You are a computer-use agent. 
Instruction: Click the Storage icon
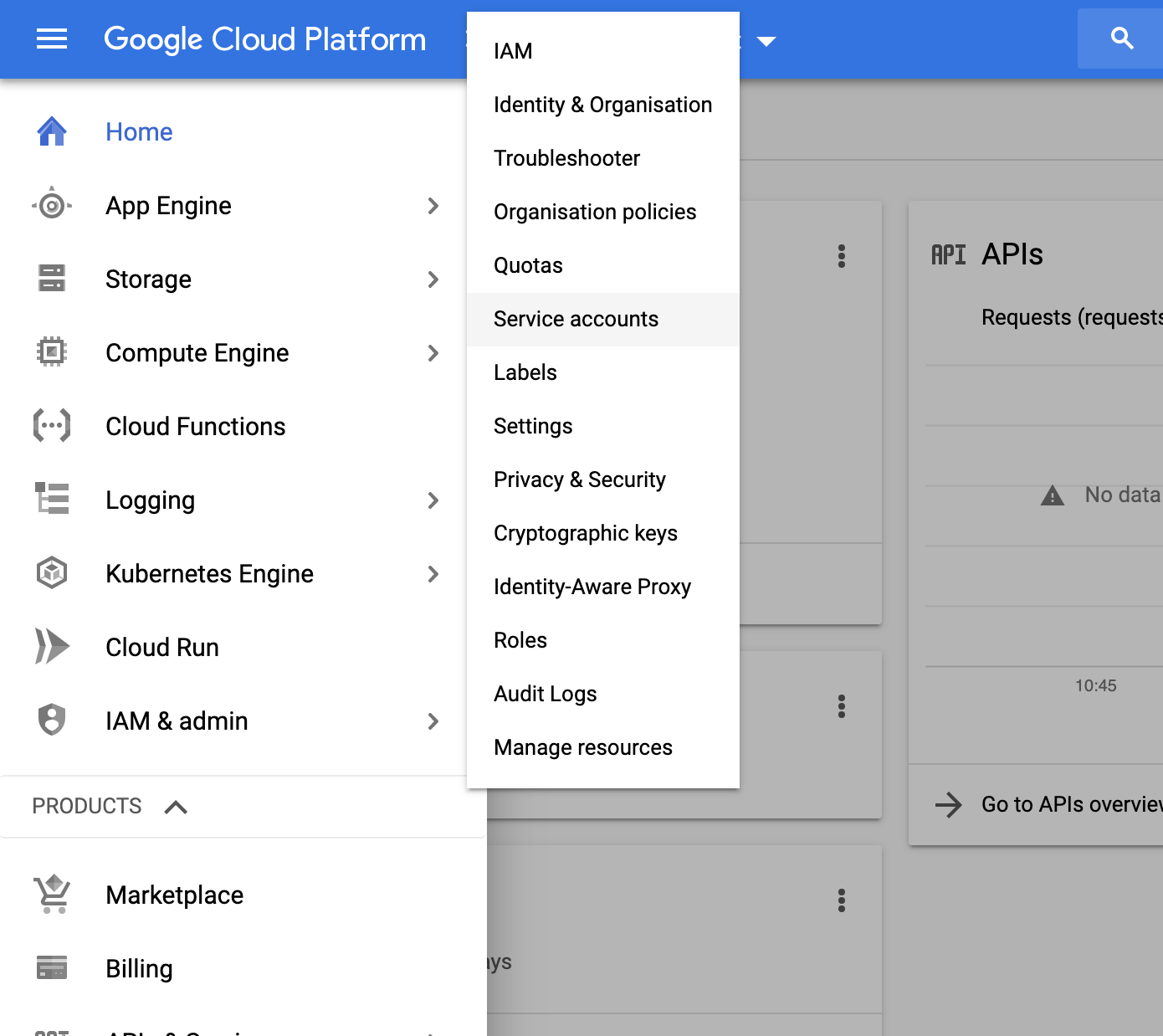(x=52, y=279)
